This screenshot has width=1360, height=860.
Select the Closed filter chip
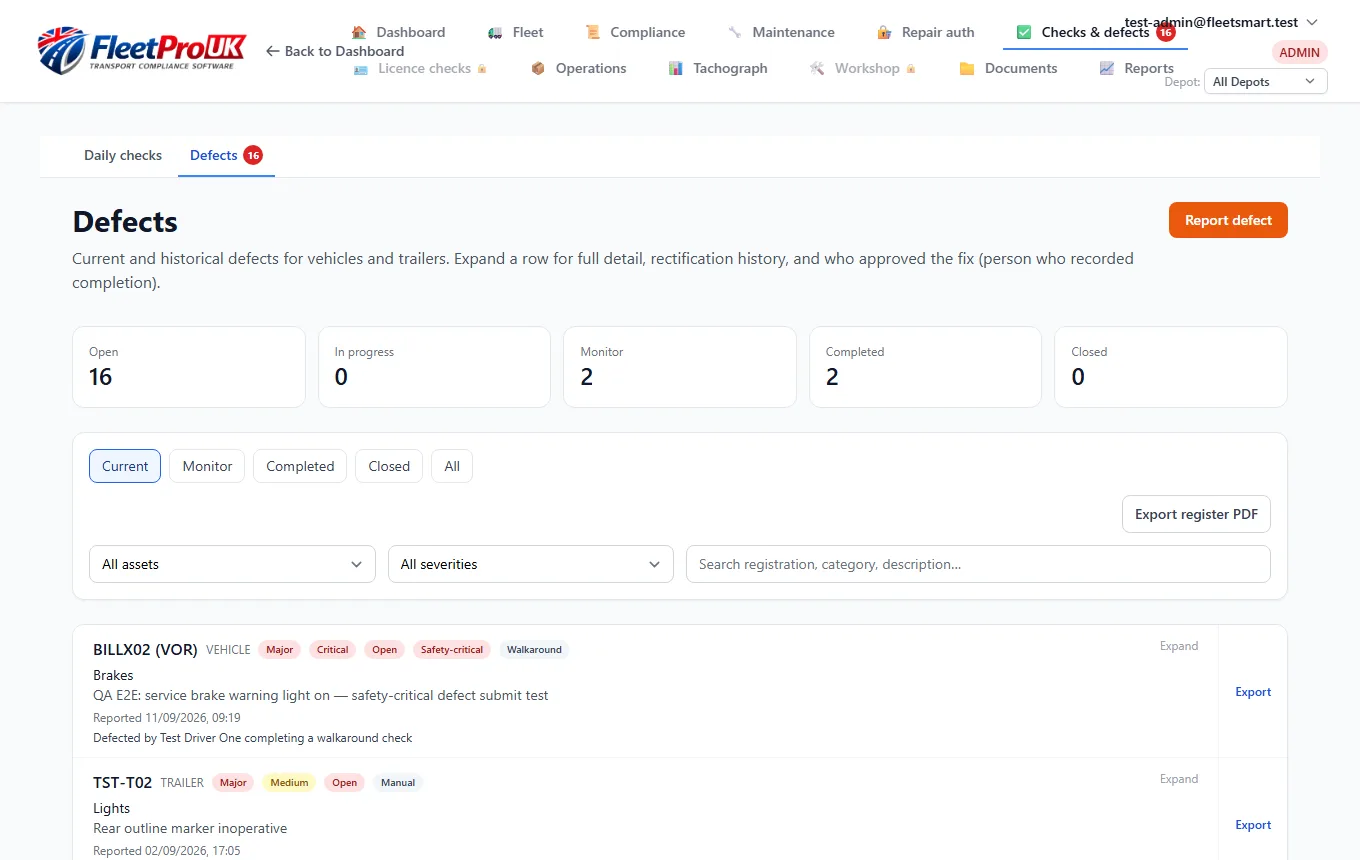click(x=389, y=466)
